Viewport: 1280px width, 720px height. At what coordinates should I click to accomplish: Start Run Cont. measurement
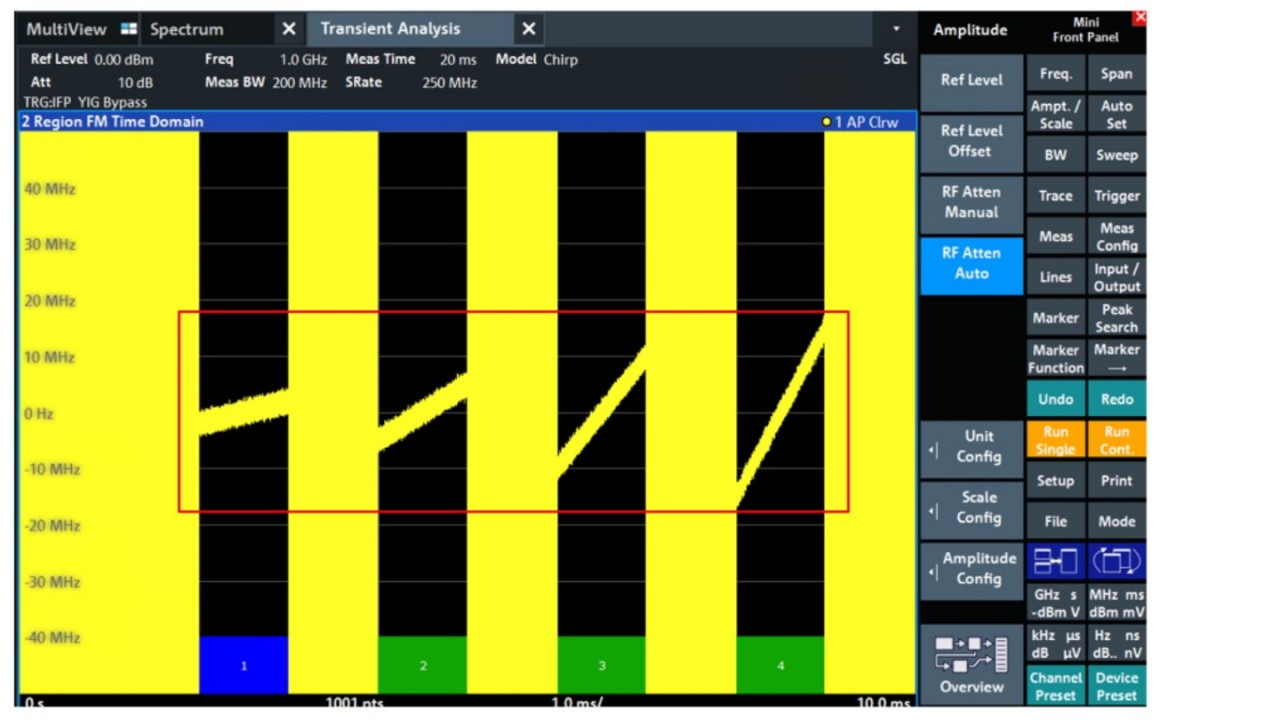(x=1116, y=440)
